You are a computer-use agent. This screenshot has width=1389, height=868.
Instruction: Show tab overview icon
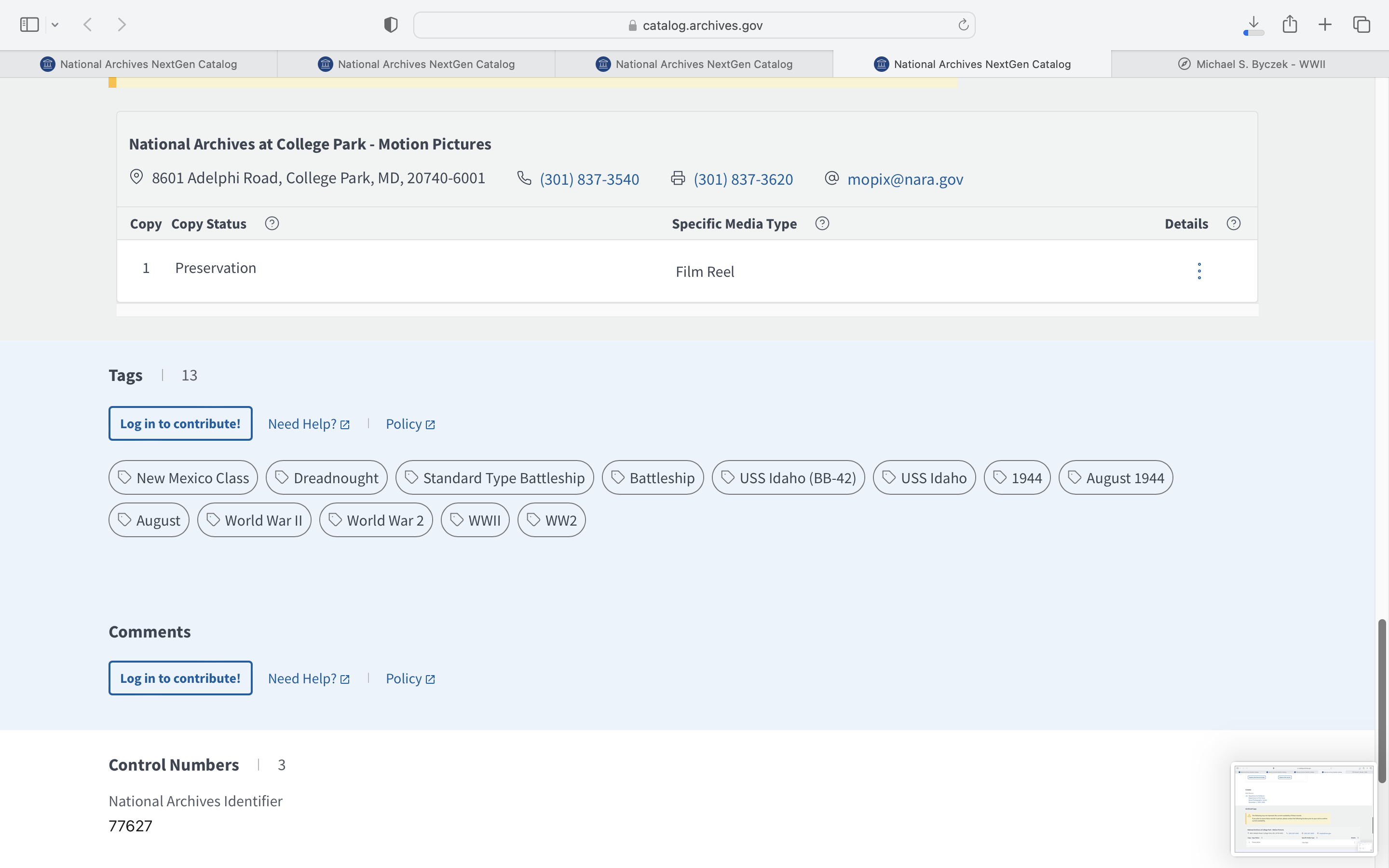[1362, 25]
